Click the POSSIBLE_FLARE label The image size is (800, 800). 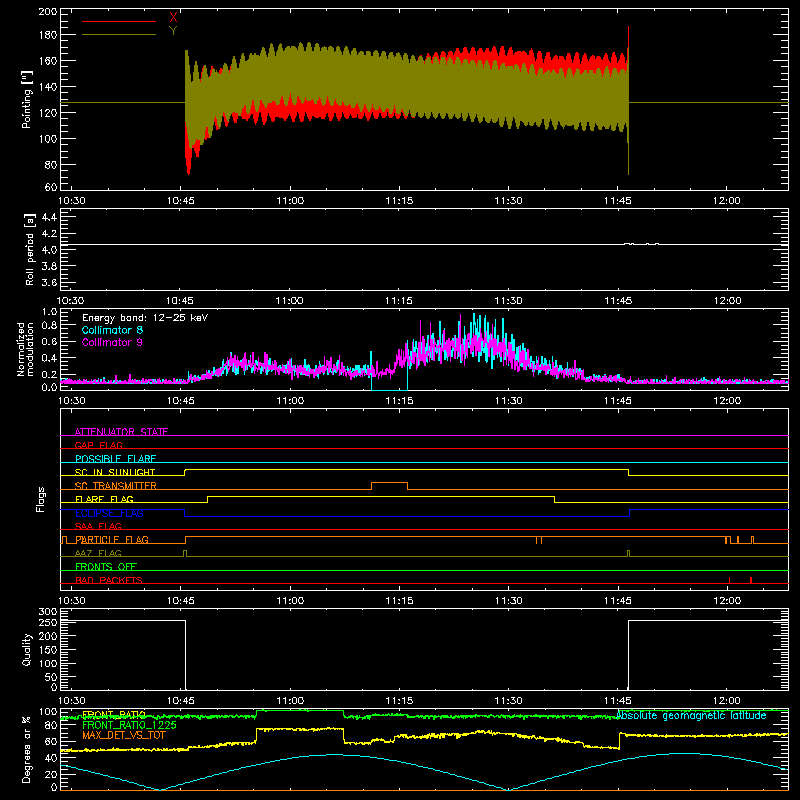[x=115, y=459]
